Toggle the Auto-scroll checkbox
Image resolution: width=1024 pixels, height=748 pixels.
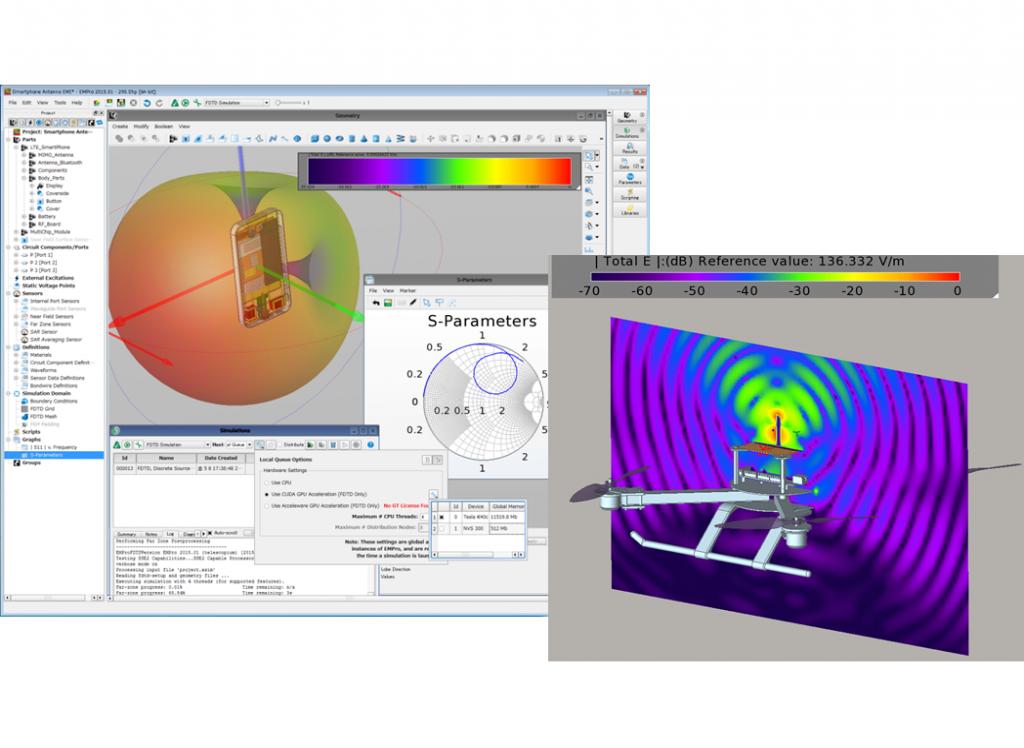pyautogui.click(x=208, y=535)
